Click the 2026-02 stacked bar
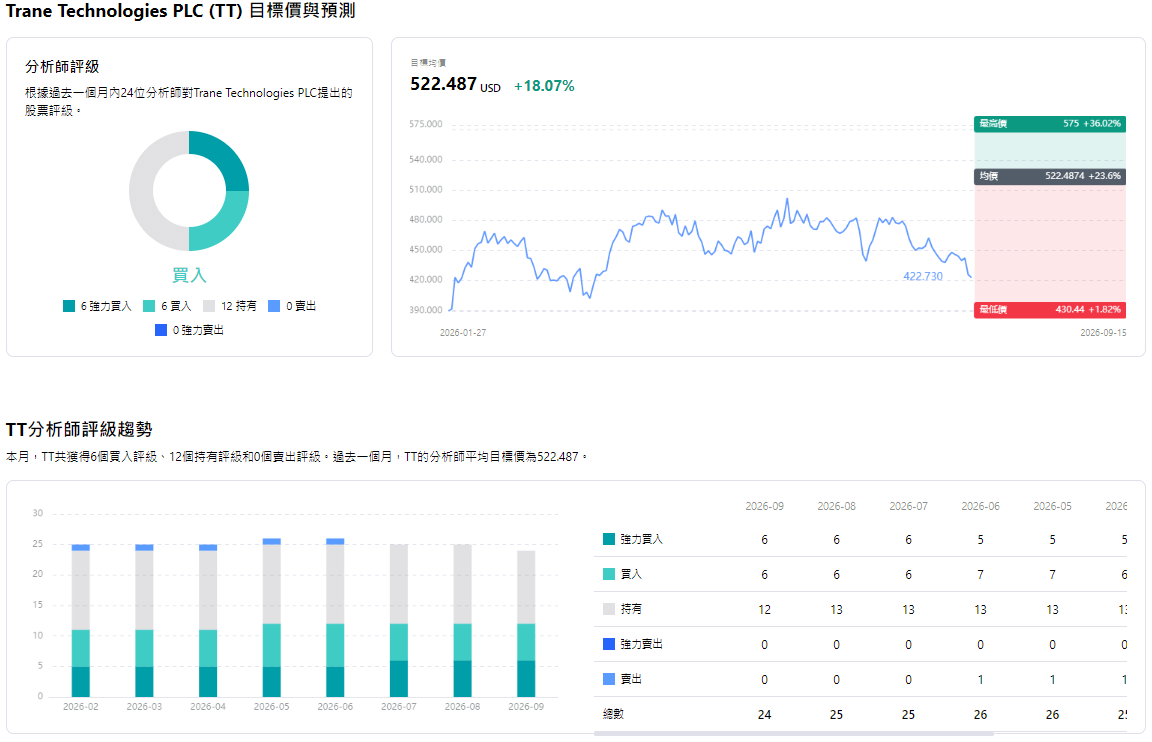1152x742 pixels. (81, 621)
